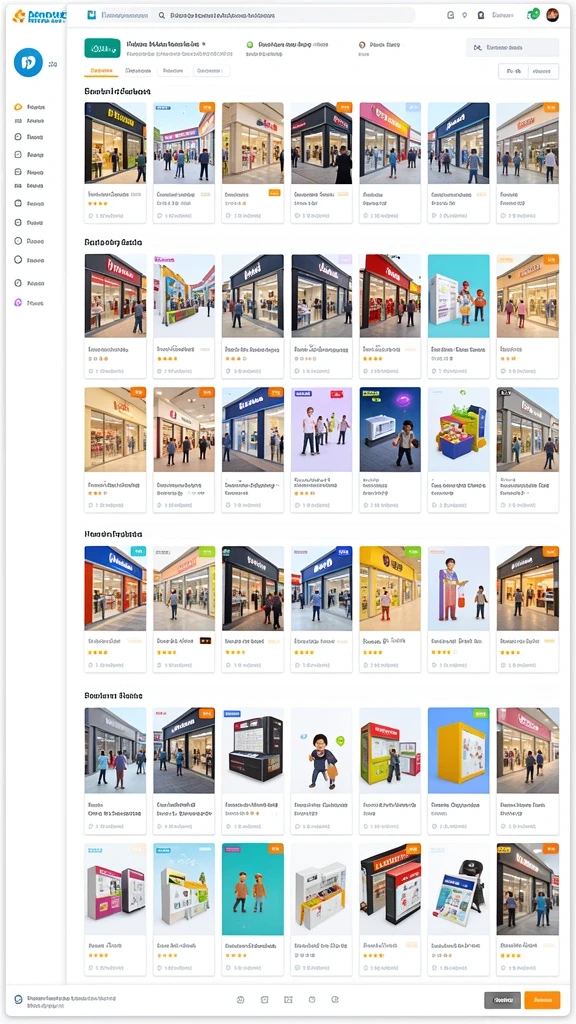Click the orange top icon in left sidebar

[18, 106]
